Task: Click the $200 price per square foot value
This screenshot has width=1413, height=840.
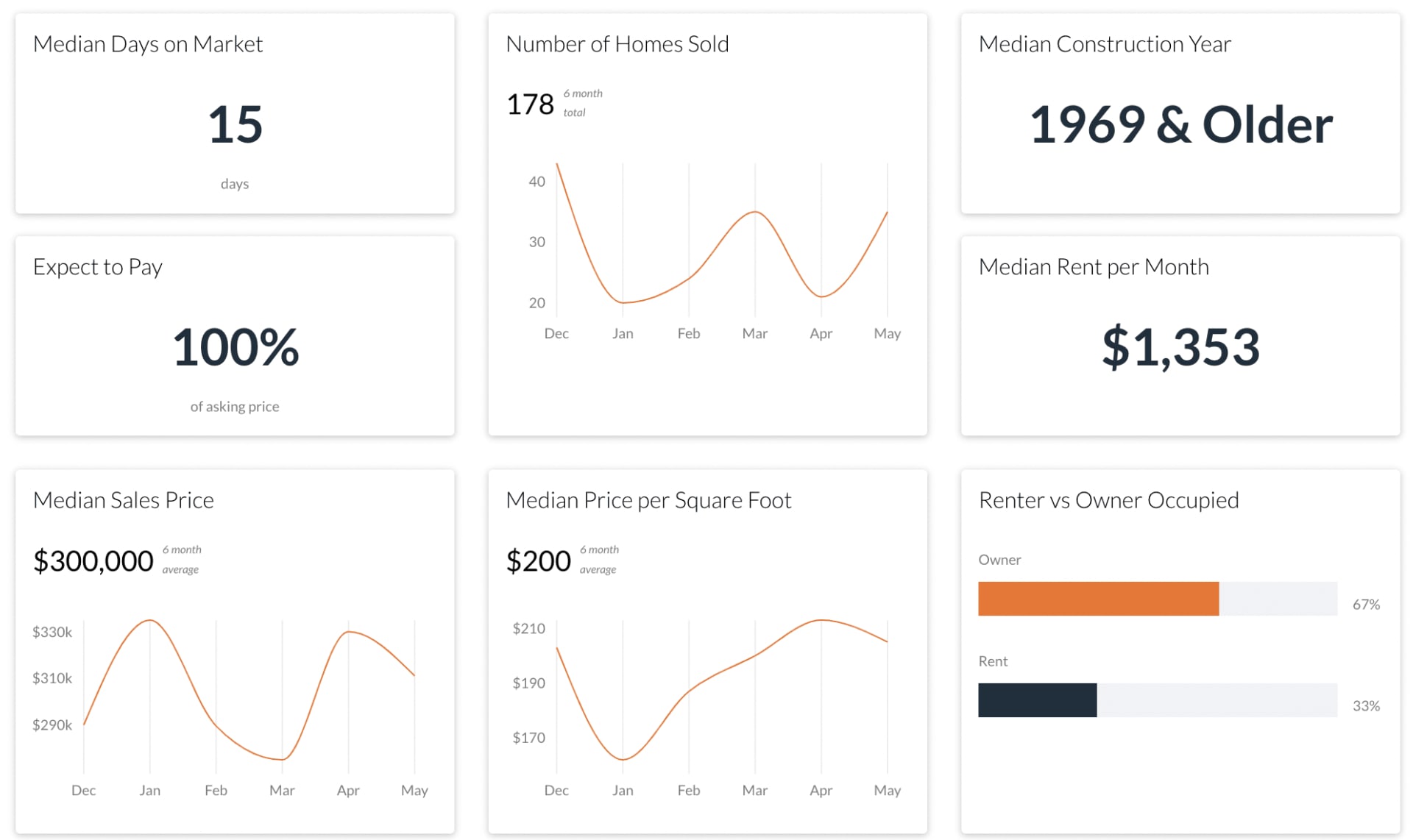Action: tap(538, 561)
